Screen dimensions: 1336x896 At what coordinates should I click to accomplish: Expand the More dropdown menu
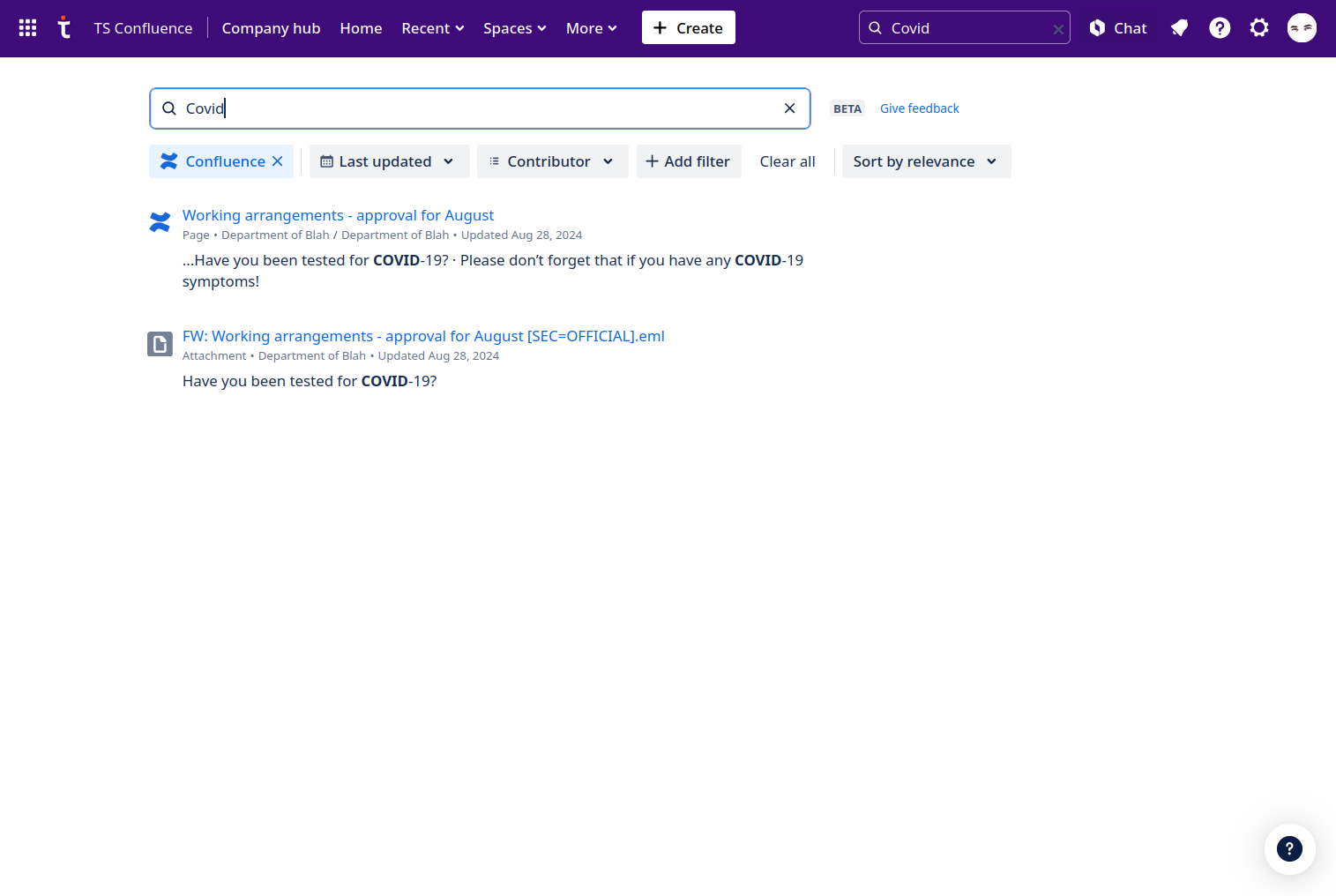tap(592, 28)
